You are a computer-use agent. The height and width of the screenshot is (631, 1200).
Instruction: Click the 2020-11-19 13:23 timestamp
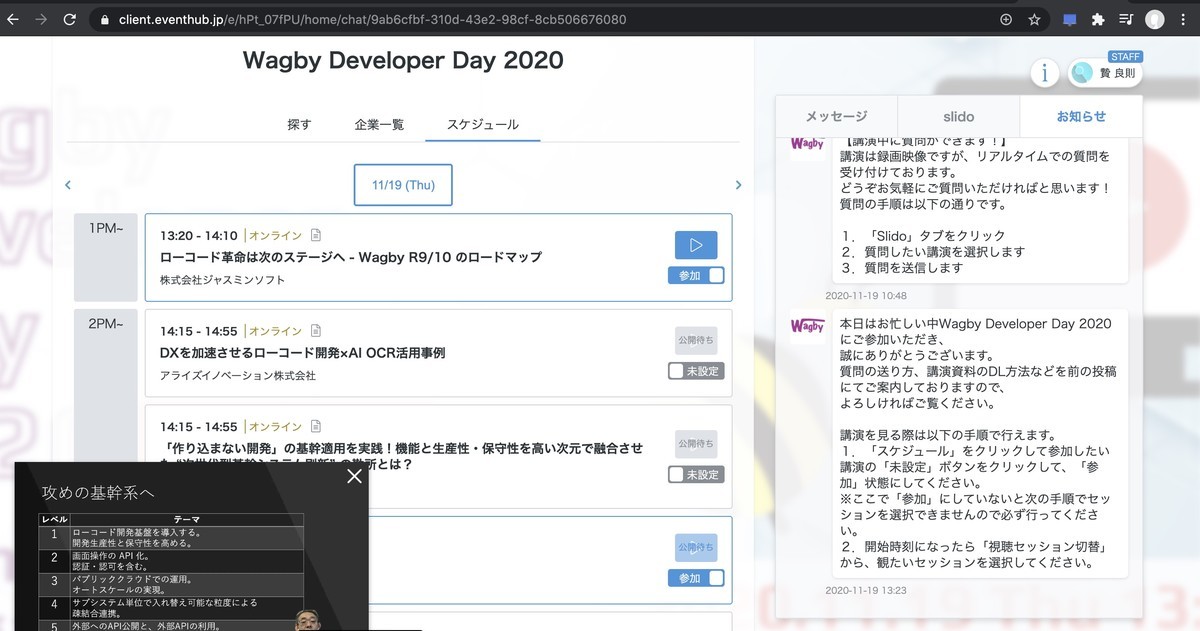pyautogui.click(x=866, y=590)
